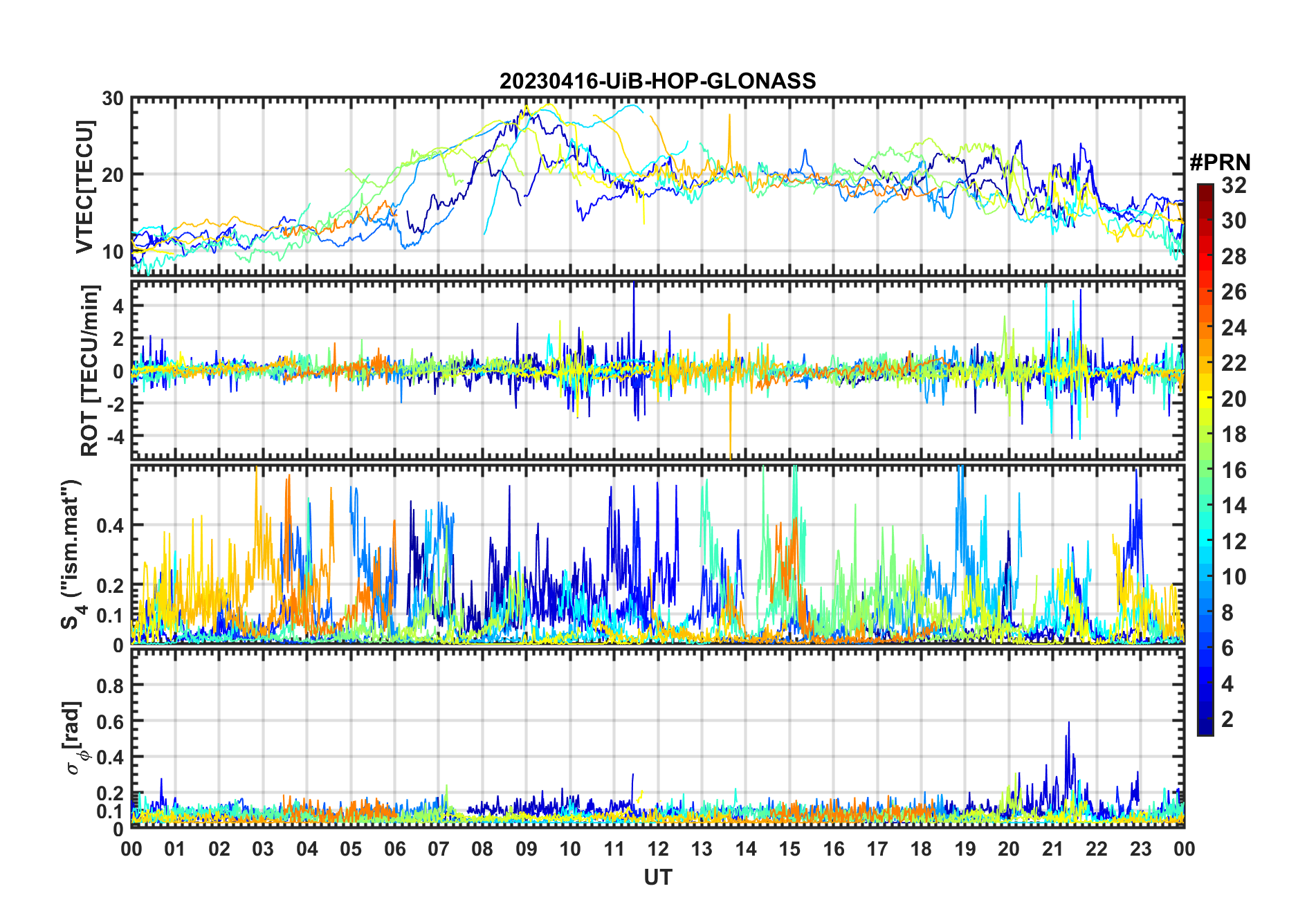Click the UT axis hour label 23
The height and width of the screenshot is (920, 1316).
tap(1140, 849)
